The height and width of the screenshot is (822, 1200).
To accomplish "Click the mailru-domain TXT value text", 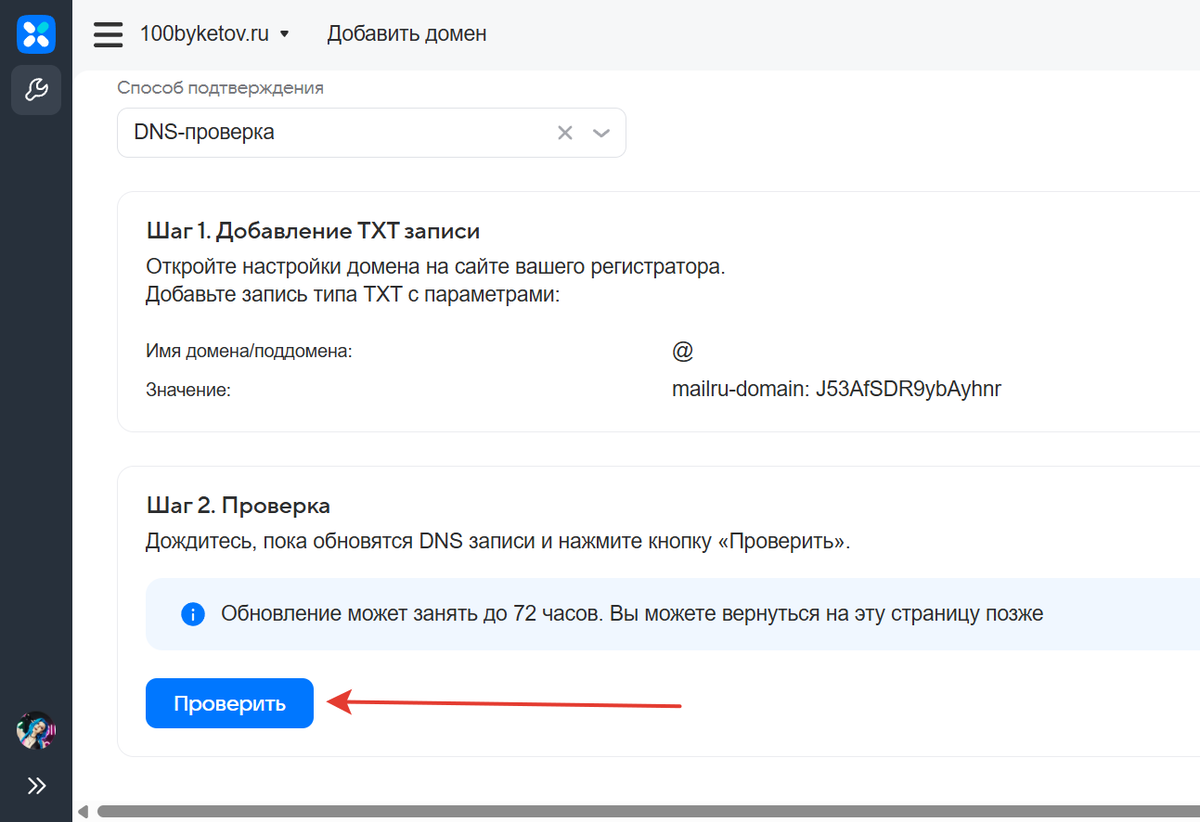I will [x=837, y=388].
